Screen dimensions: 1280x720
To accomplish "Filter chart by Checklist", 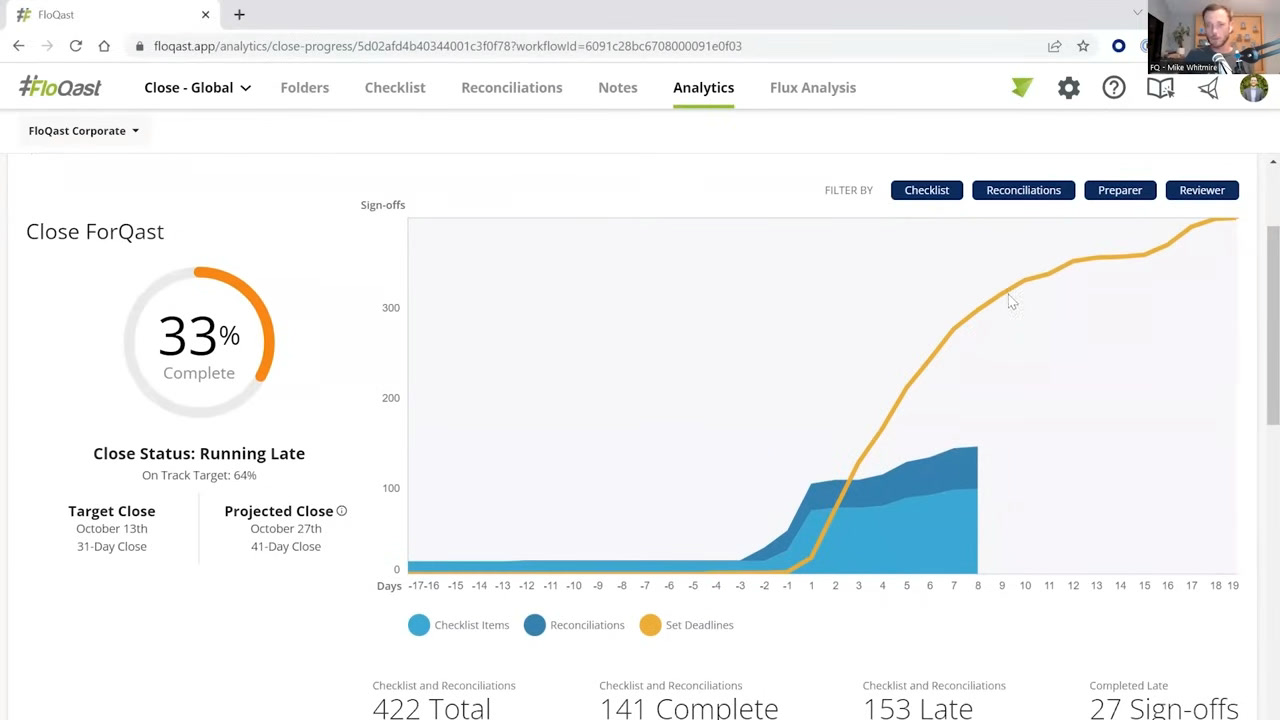I will (x=927, y=190).
